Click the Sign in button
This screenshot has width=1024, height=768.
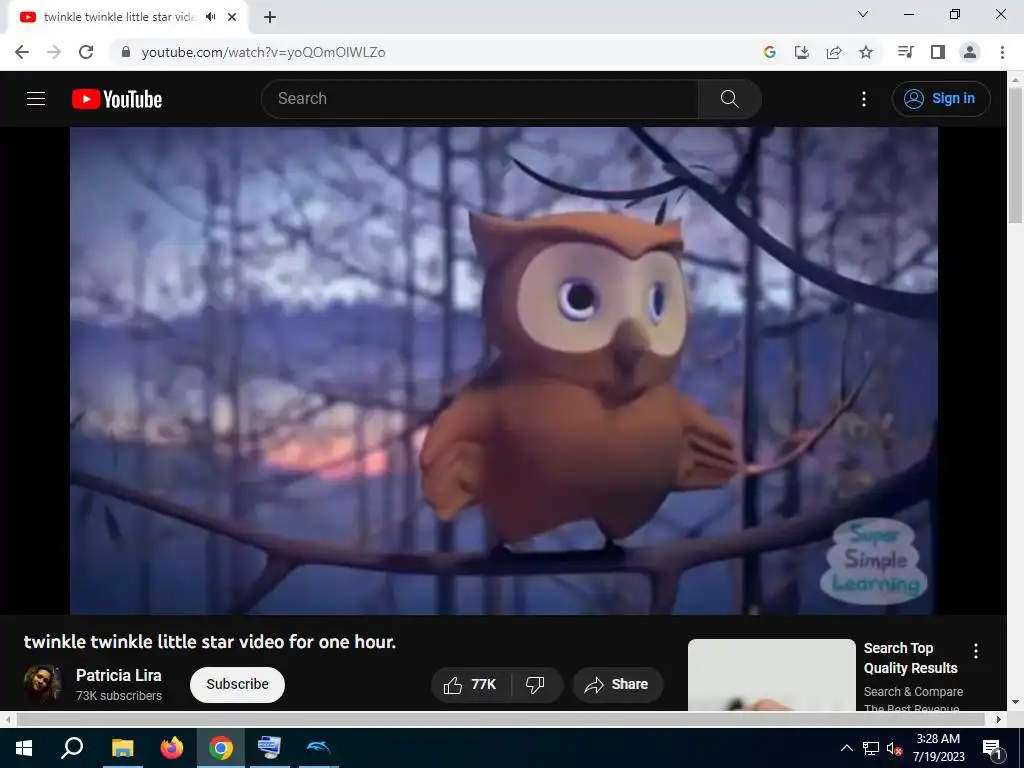tap(941, 99)
